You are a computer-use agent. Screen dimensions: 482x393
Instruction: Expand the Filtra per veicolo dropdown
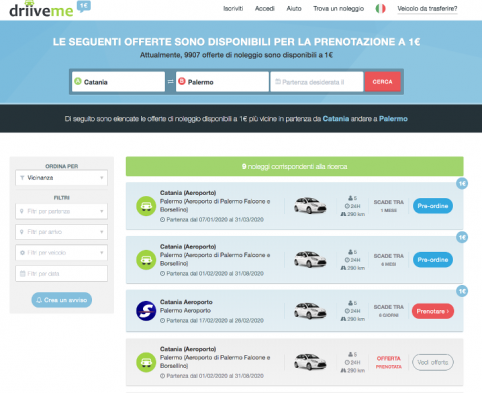[x=61, y=253]
